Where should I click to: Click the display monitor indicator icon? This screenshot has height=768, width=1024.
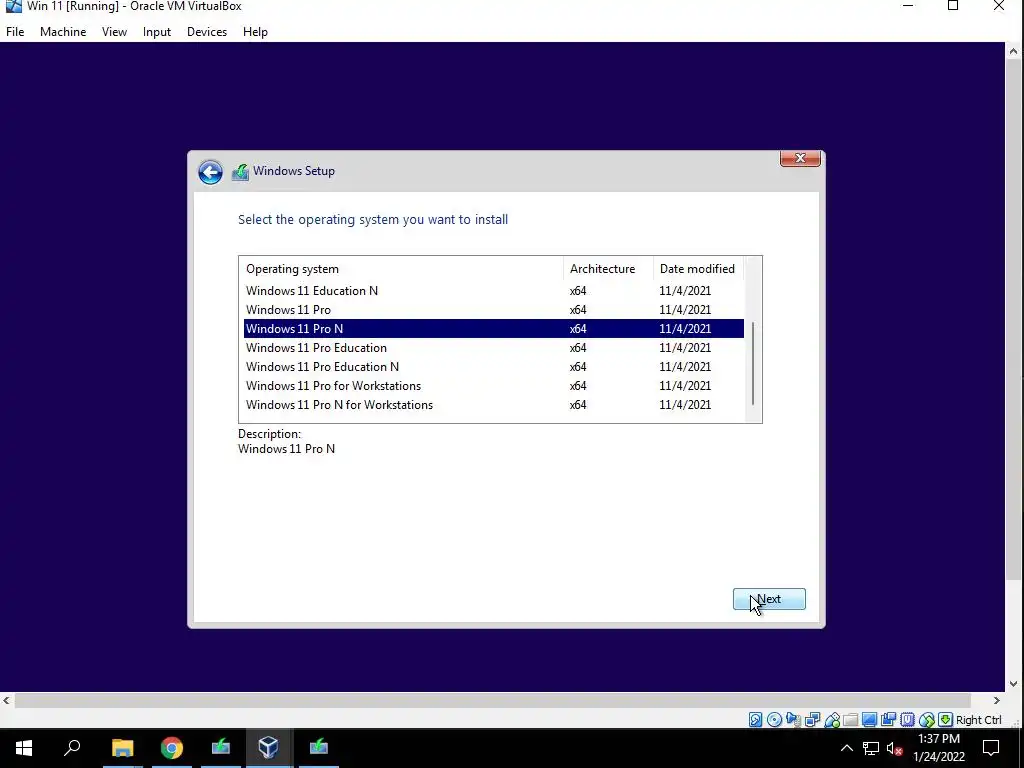click(x=869, y=720)
